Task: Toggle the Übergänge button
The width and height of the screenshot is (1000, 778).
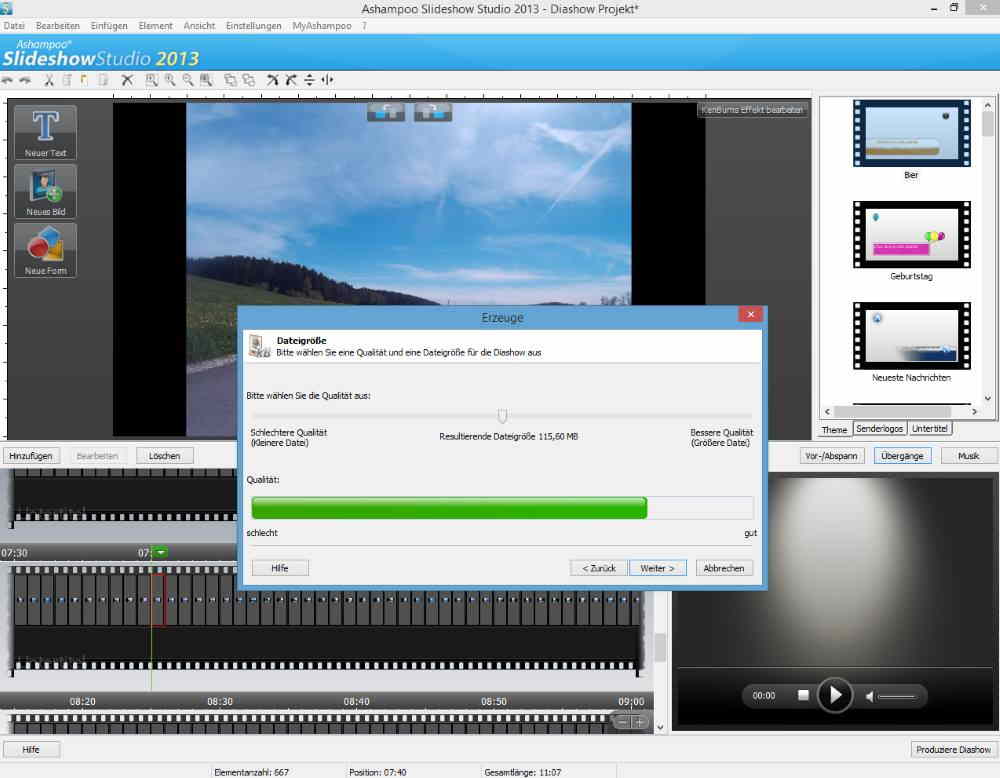Action: pyautogui.click(x=902, y=456)
